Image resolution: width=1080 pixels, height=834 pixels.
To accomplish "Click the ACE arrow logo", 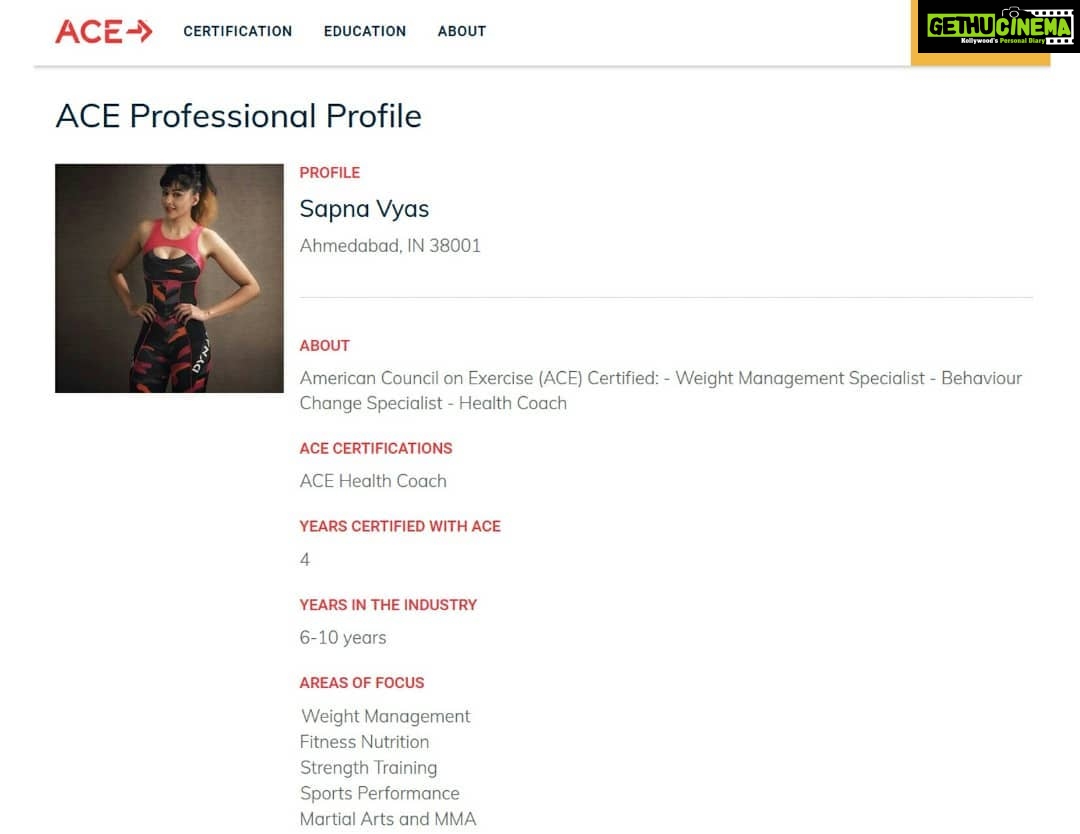I will tap(103, 31).
